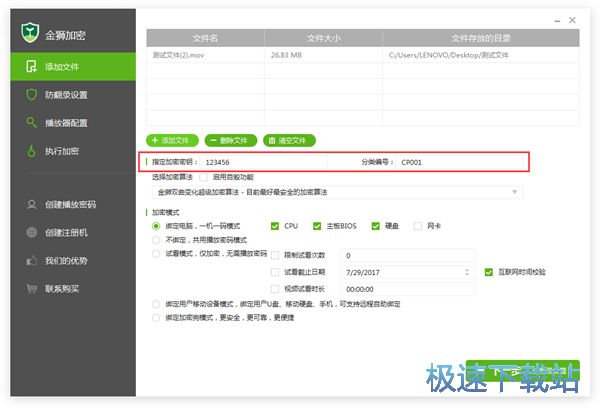
Task: Uncheck the CPU binding checkbox
Action: (276, 227)
